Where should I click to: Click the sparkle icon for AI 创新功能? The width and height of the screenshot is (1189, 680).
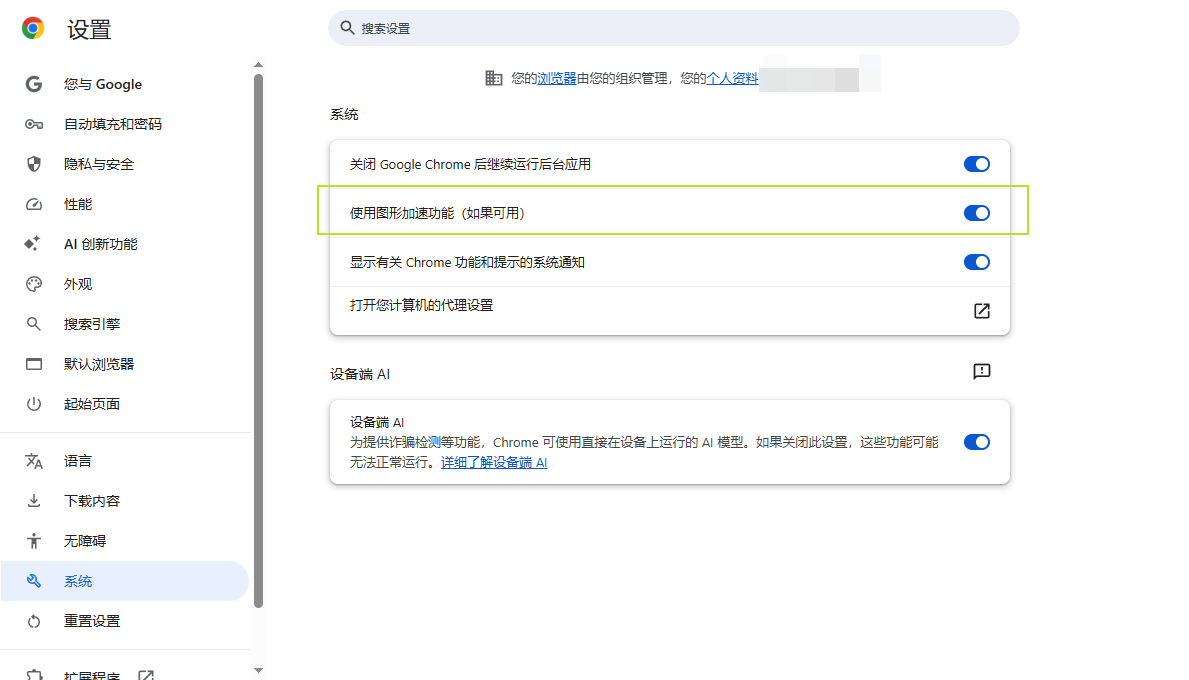[x=33, y=243]
